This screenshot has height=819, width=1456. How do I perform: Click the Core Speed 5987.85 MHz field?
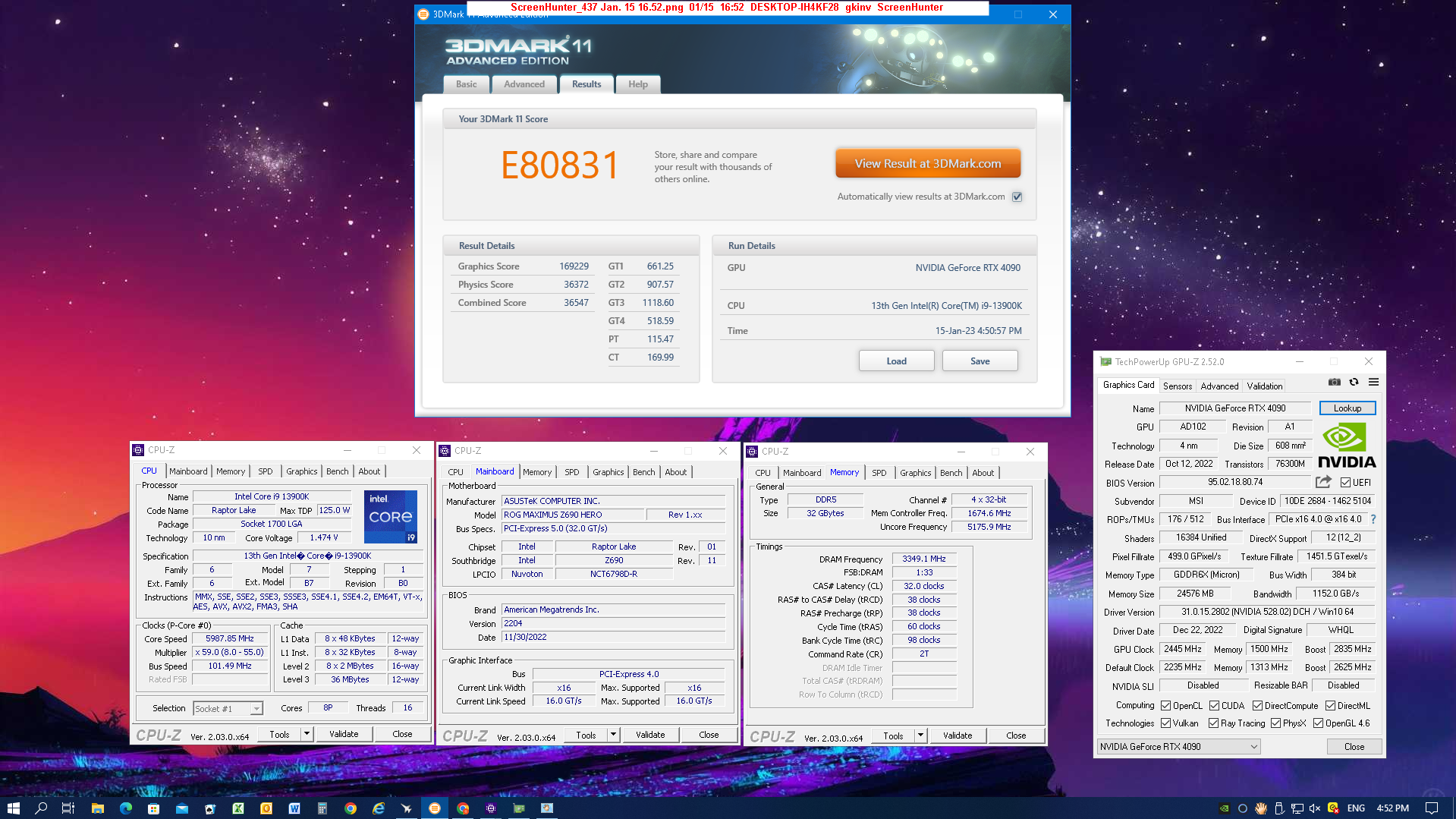pyautogui.click(x=230, y=639)
